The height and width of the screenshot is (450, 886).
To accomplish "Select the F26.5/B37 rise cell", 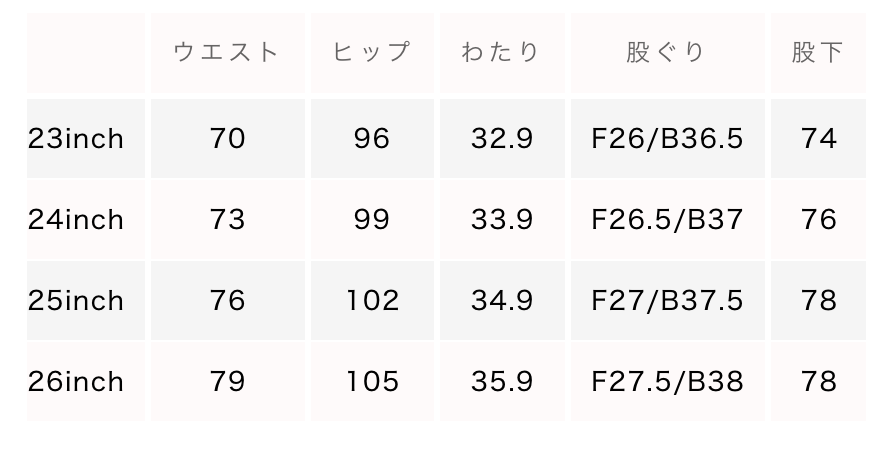I will pyautogui.click(x=667, y=220).
